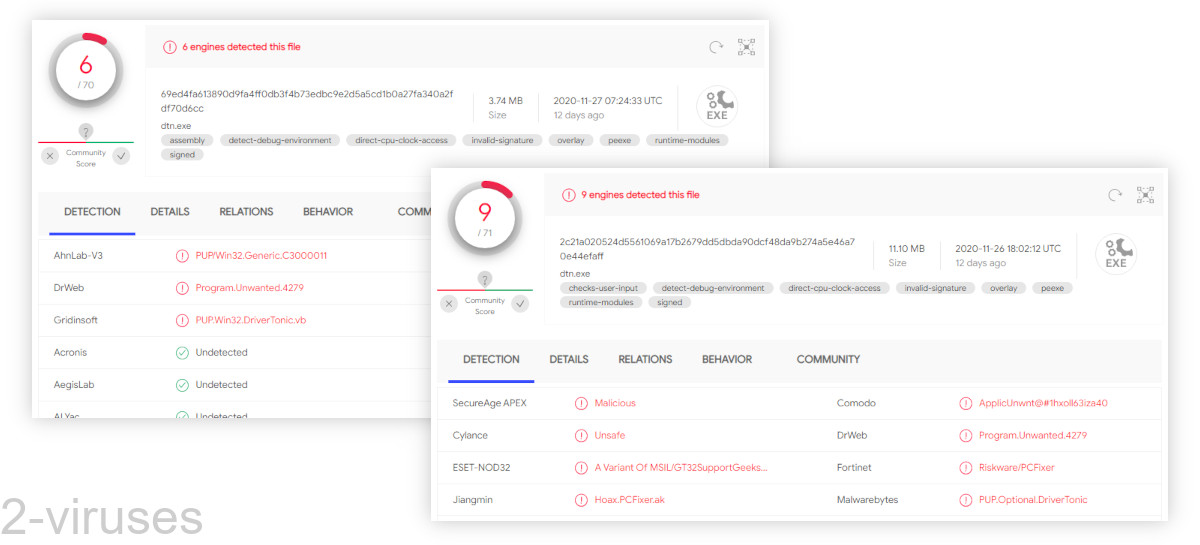1200x545 pixels.
Task: Click alert icon next to PUP/Win32.Generic.C3000011
Action: click(182, 256)
